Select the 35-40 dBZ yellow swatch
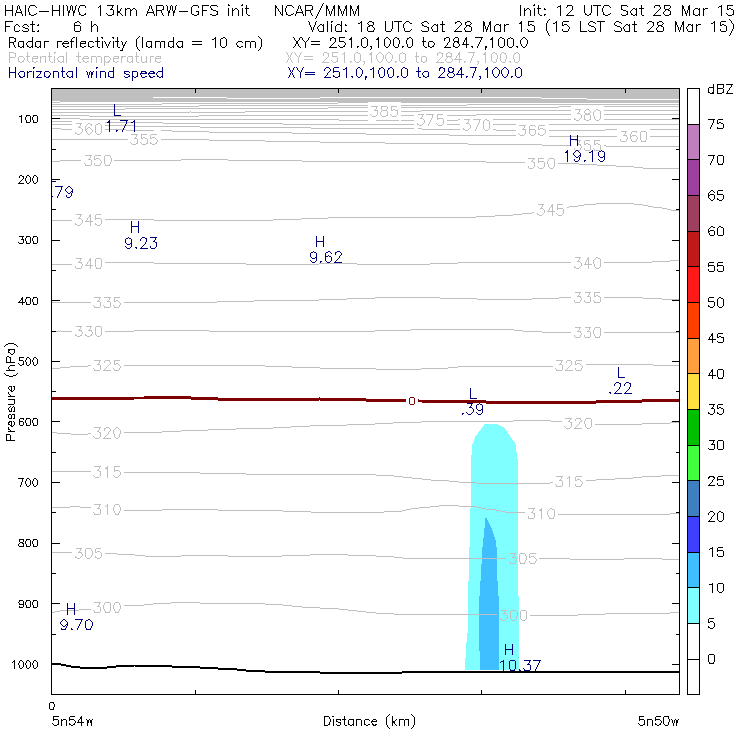The image size is (740, 740). click(693, 392)
